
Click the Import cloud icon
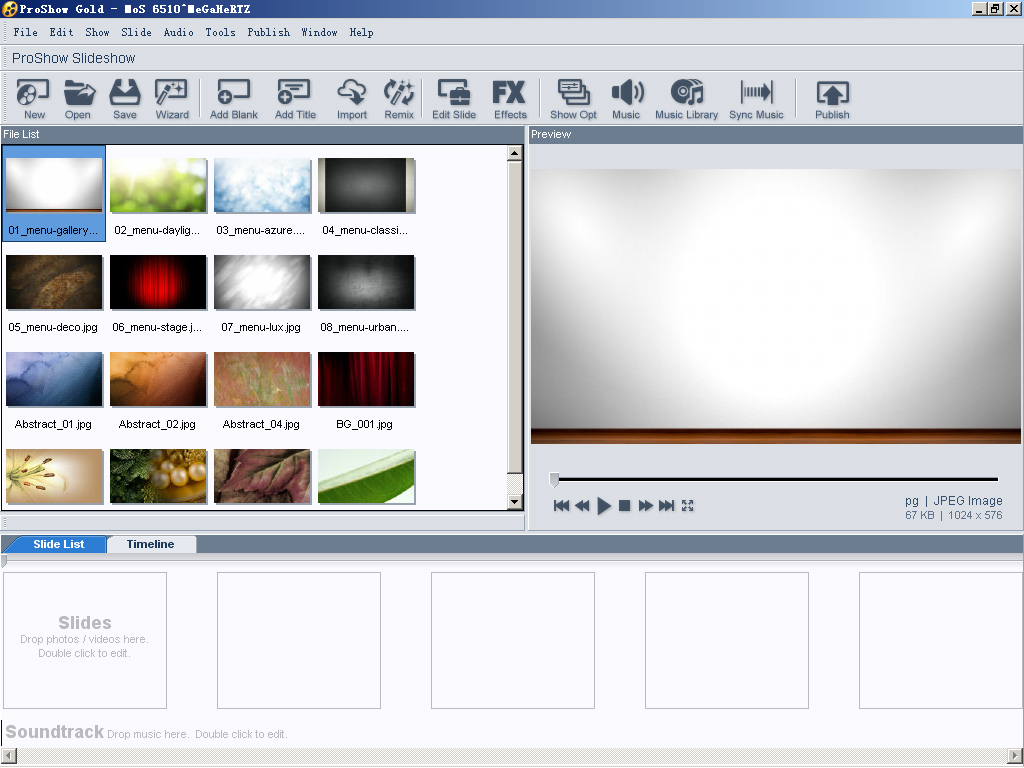coord(352,99)
